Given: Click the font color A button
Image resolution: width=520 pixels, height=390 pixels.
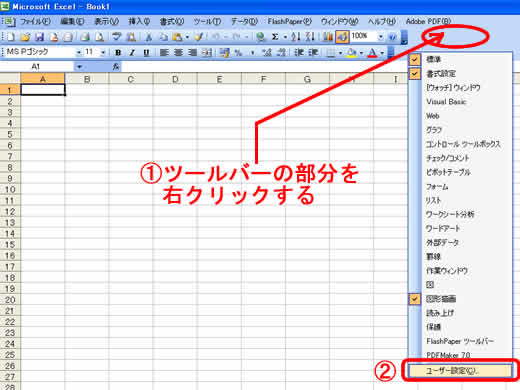Looking at the screenshot, I should pyautogui.click(x=373, y=53).
